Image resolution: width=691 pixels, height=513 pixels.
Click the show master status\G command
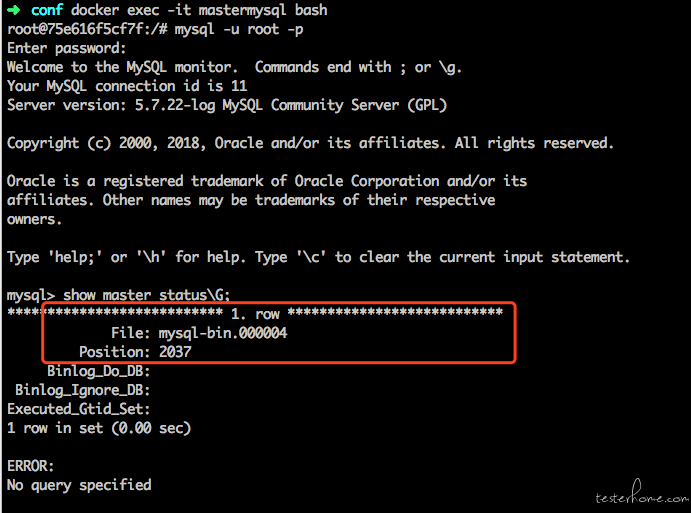tap(146, 294)
